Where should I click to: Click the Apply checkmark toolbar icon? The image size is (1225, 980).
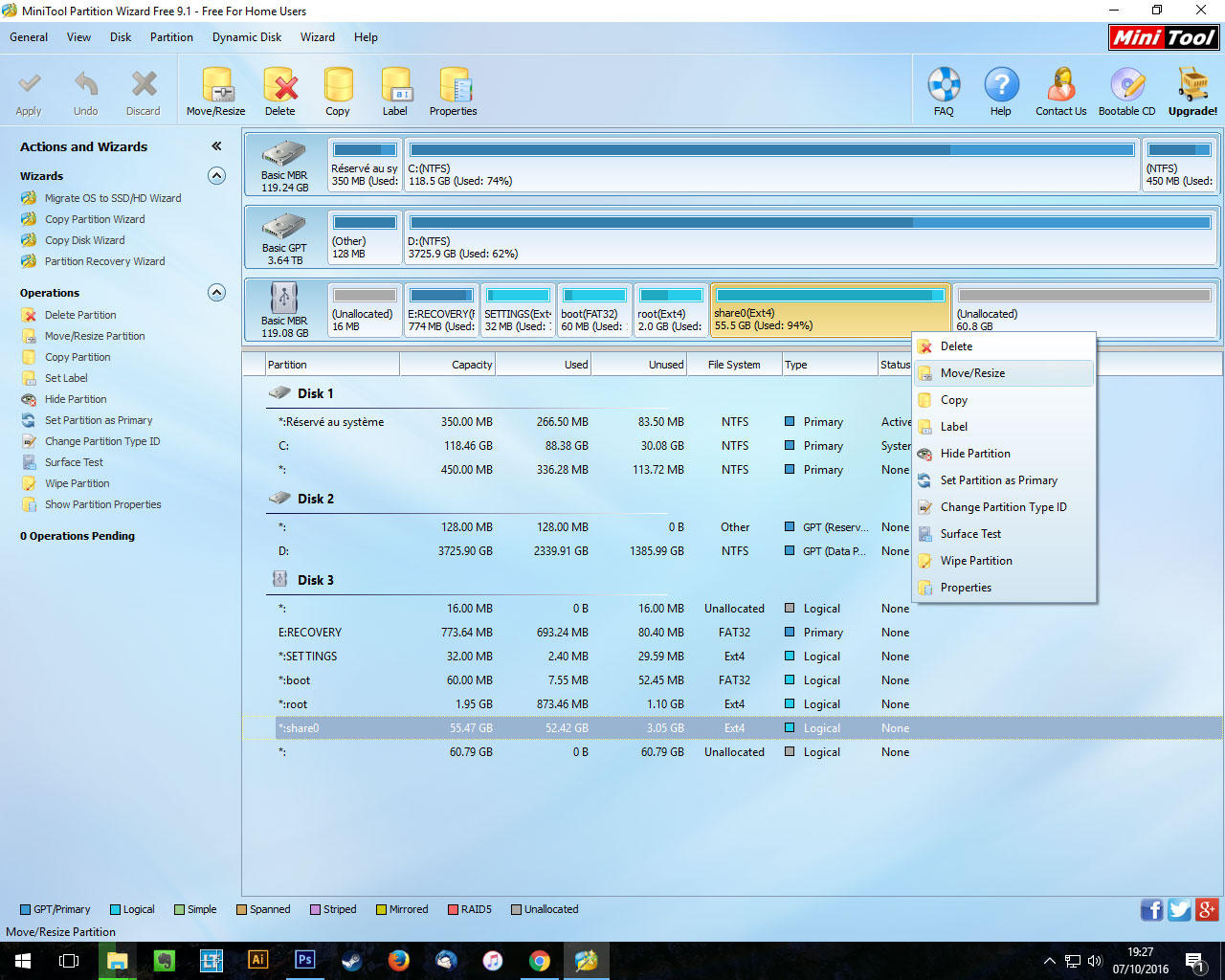point(29,92)
